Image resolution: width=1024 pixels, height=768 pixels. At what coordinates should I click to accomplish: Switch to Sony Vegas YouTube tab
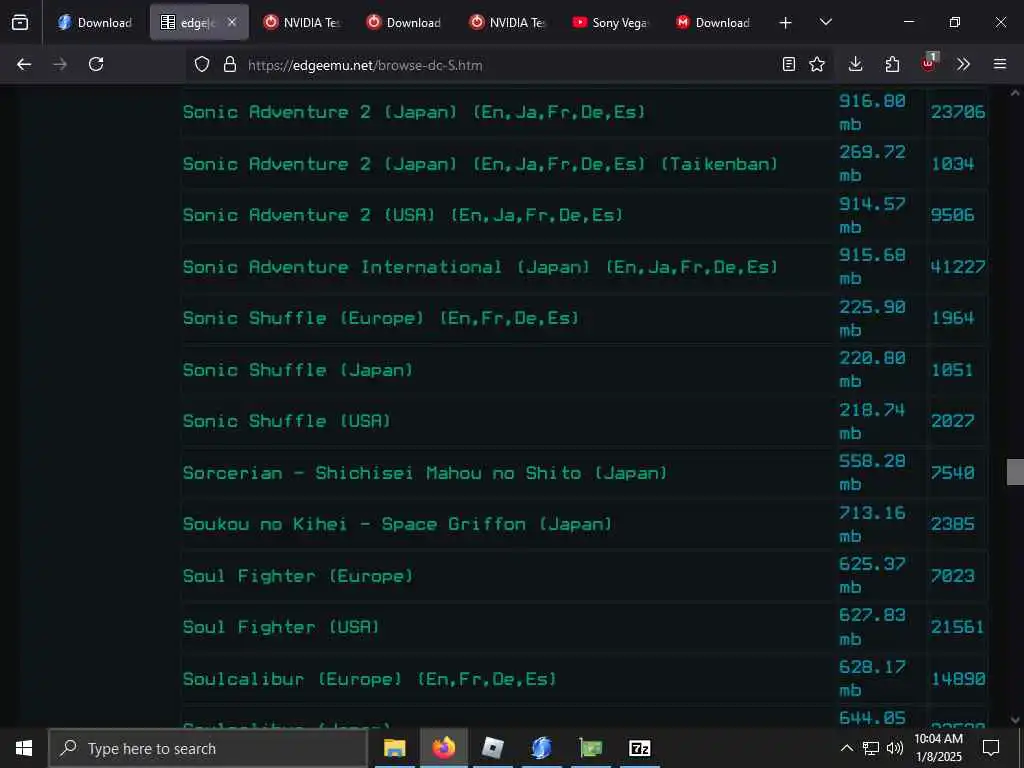pyautogui.click(x=611, y=22)
